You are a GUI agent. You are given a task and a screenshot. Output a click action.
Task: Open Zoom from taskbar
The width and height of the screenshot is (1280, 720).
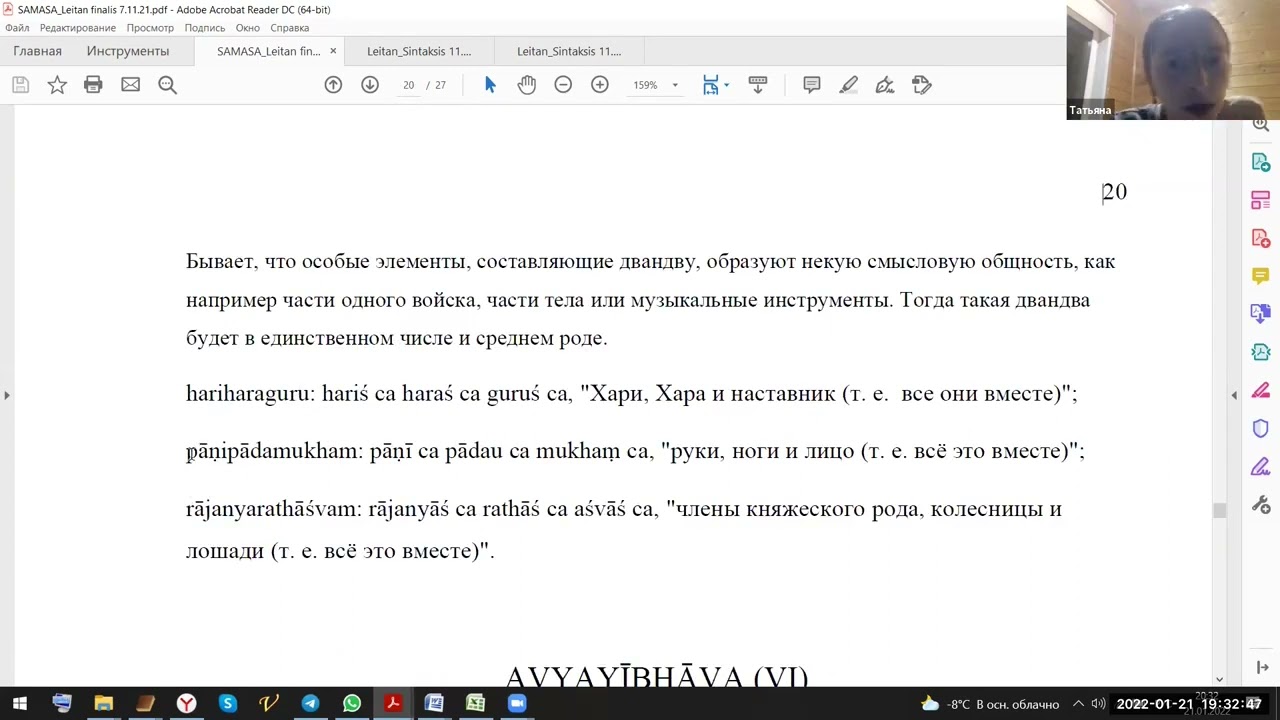(x=517, y=704)
